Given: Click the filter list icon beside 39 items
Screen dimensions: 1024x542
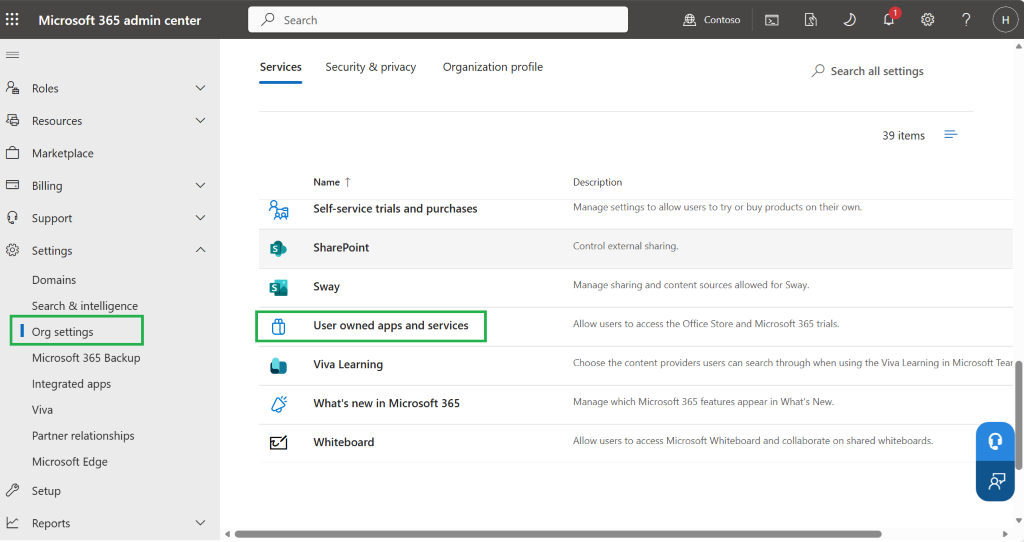Looking at the screenshot, I should tap(951, 135).
